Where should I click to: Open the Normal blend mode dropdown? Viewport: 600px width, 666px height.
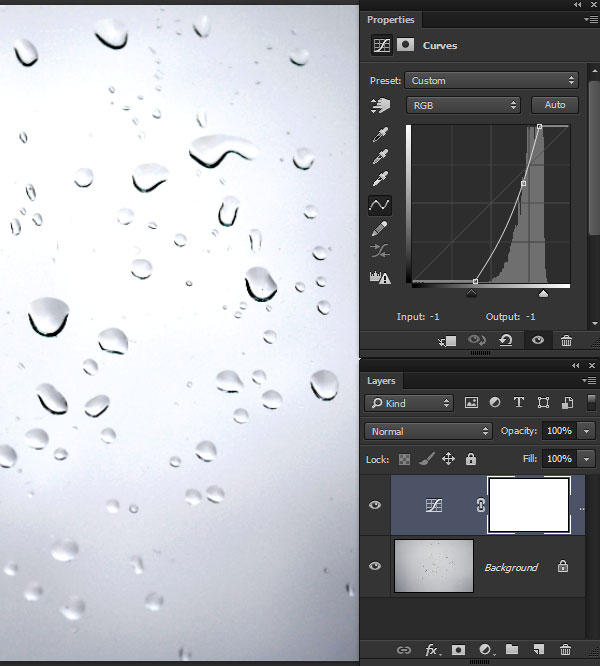pos(428,431)
